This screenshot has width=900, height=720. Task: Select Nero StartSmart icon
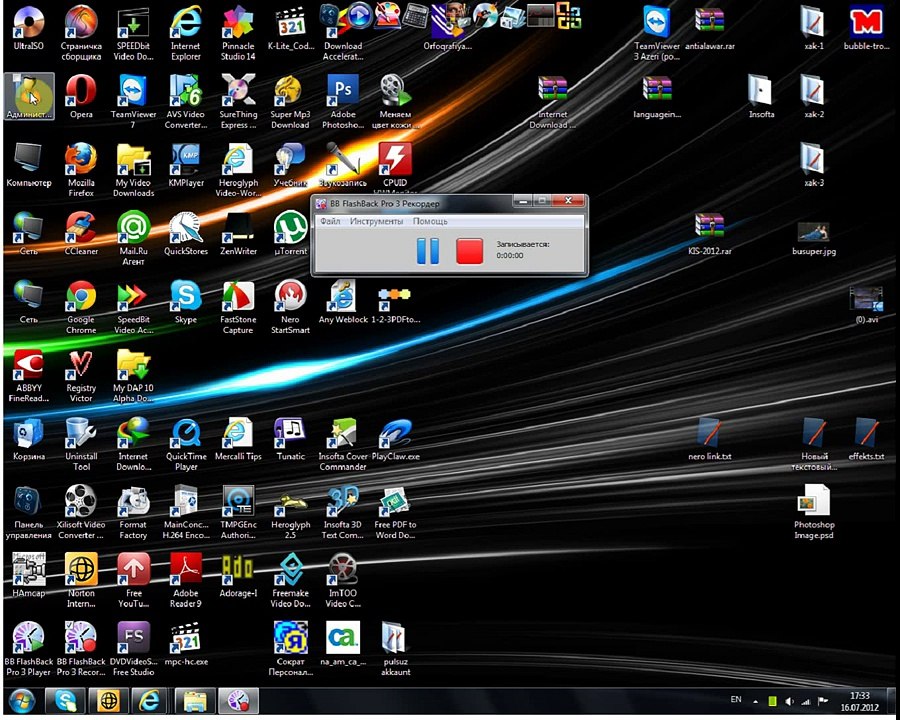(x=290, y=307)
